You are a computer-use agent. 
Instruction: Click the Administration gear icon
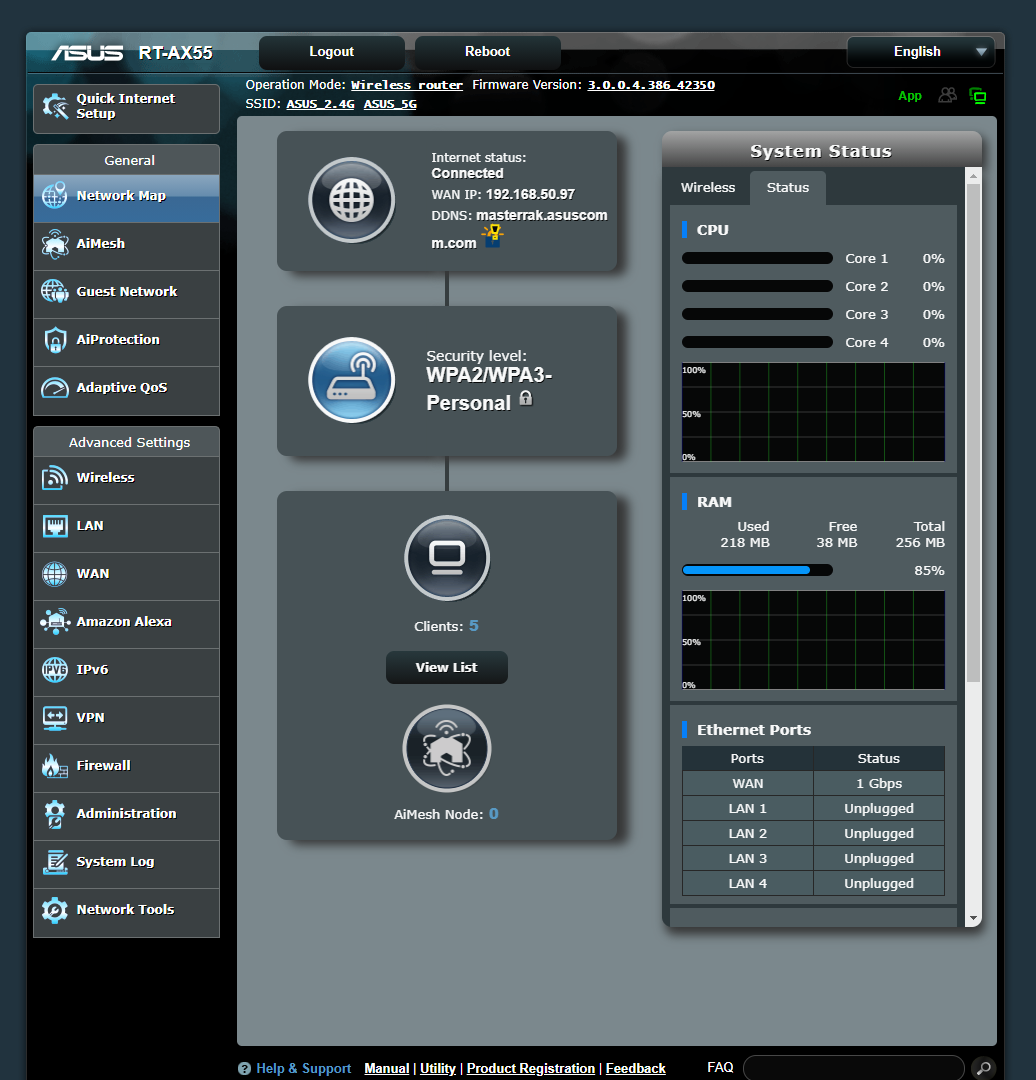pyautogui.click(x=54, y=814)
